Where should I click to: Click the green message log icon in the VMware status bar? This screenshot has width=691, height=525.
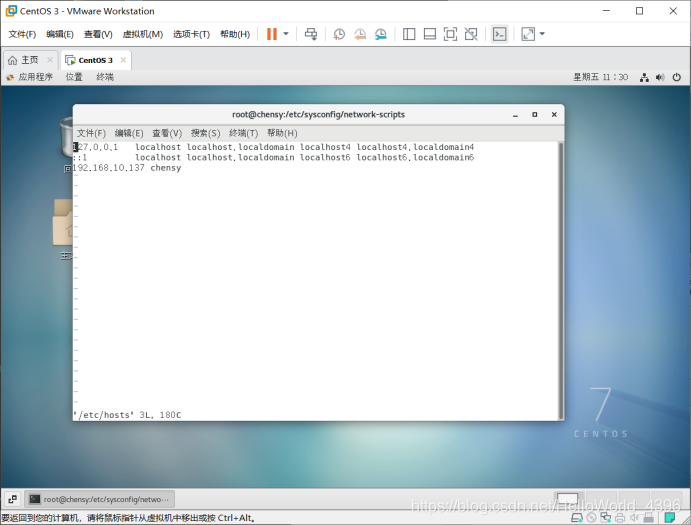[x=670, y=518]
